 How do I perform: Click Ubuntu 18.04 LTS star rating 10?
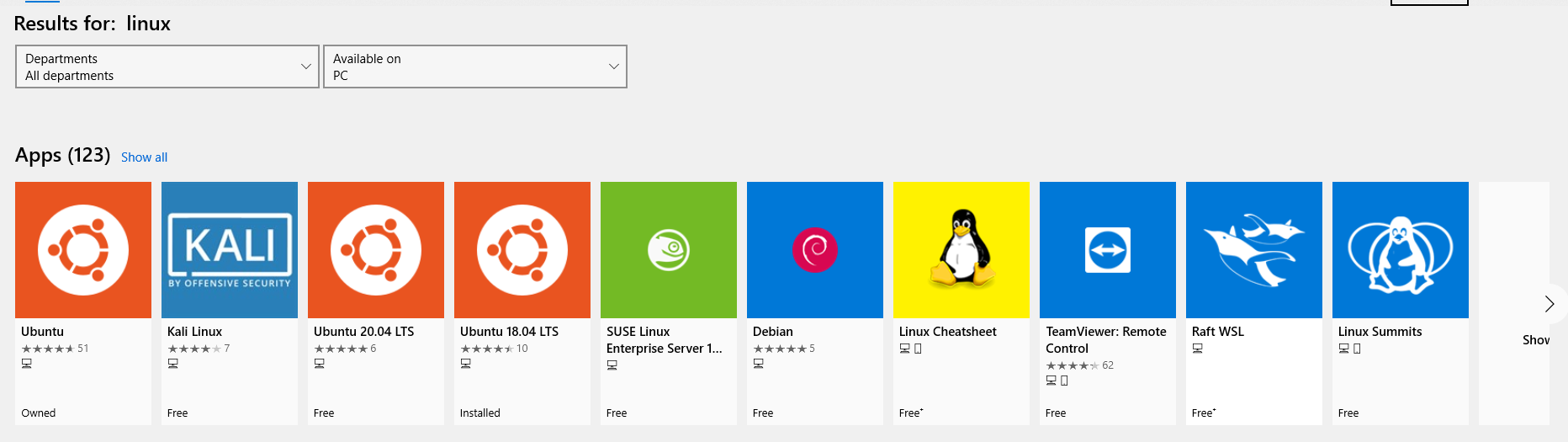[x=495, y=349]
